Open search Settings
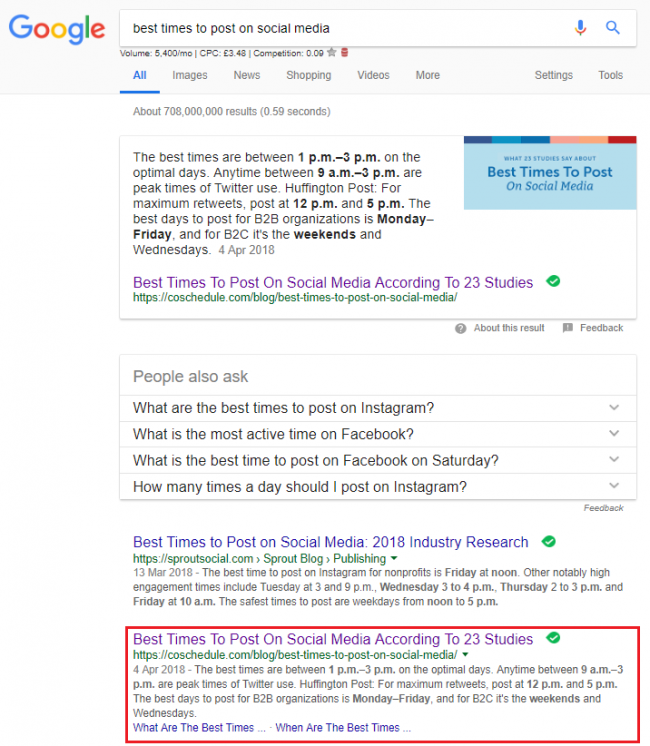 [x=554, y=75]
